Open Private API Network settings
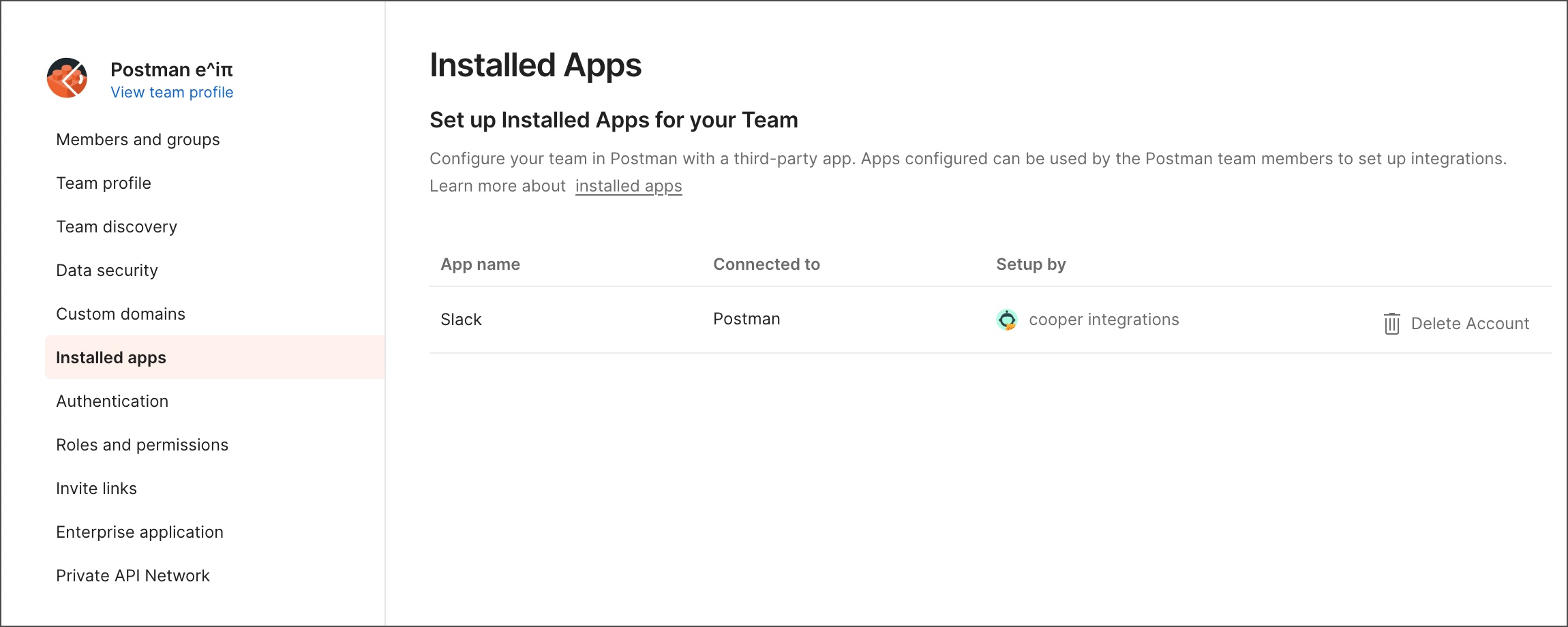 (x=133, y=576)
